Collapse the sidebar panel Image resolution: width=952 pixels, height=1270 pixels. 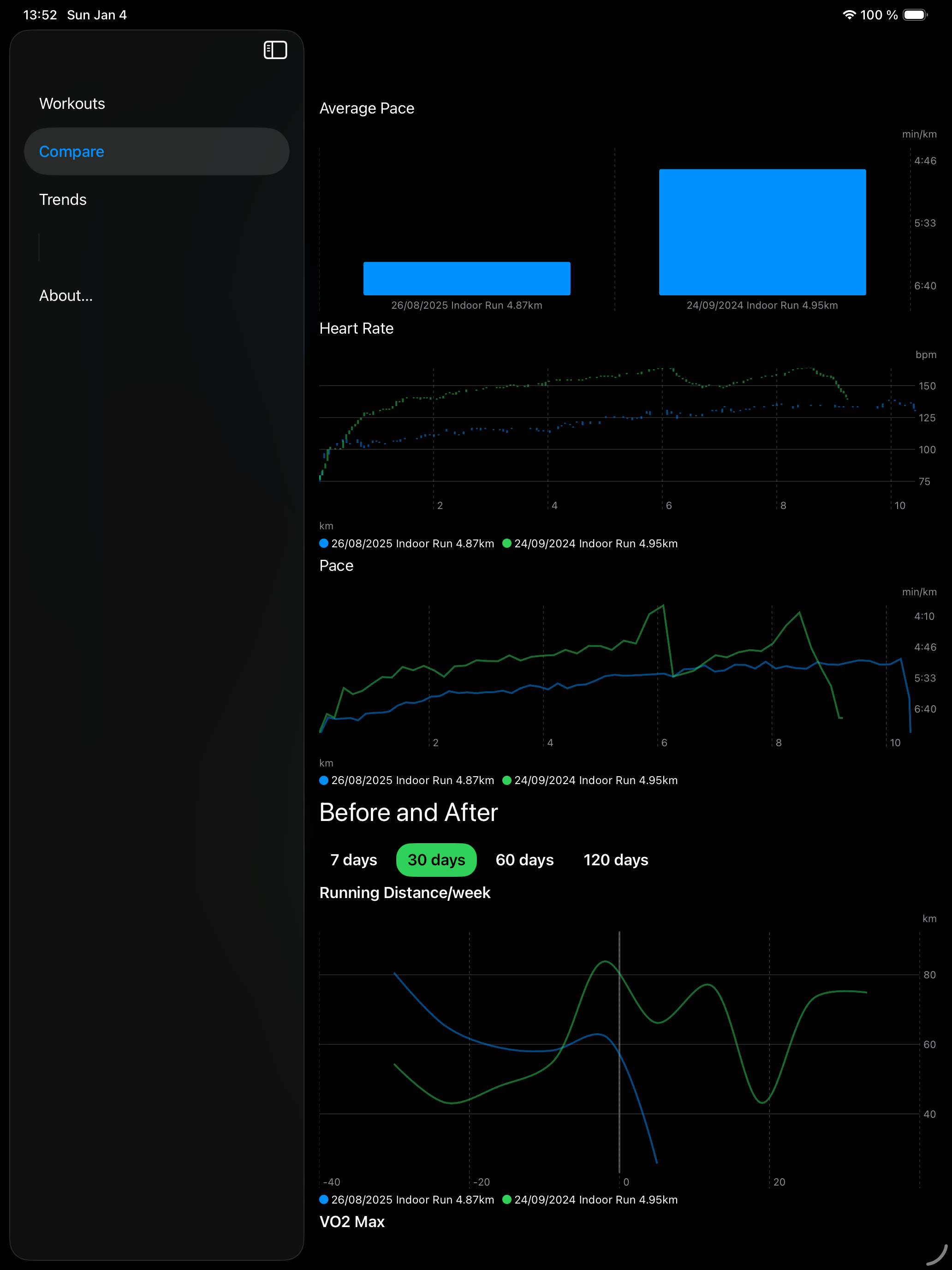[275, 50]
